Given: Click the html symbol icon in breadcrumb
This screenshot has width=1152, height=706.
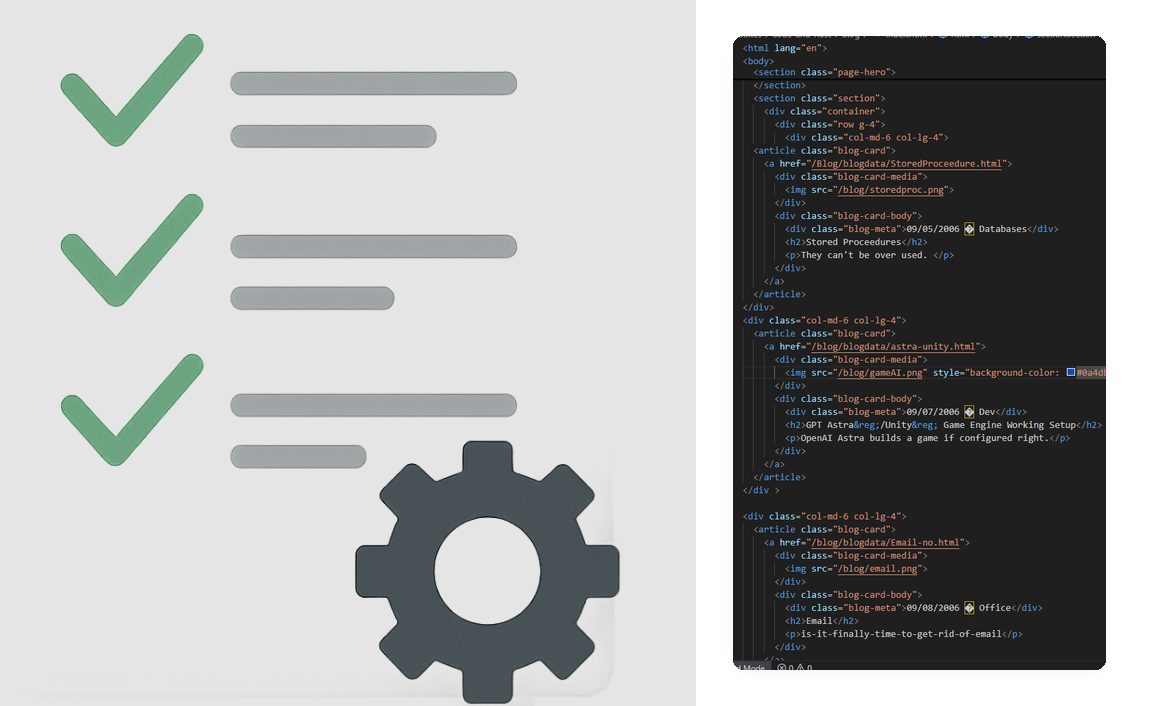Looking at the screenshot, I should [943, 35].
